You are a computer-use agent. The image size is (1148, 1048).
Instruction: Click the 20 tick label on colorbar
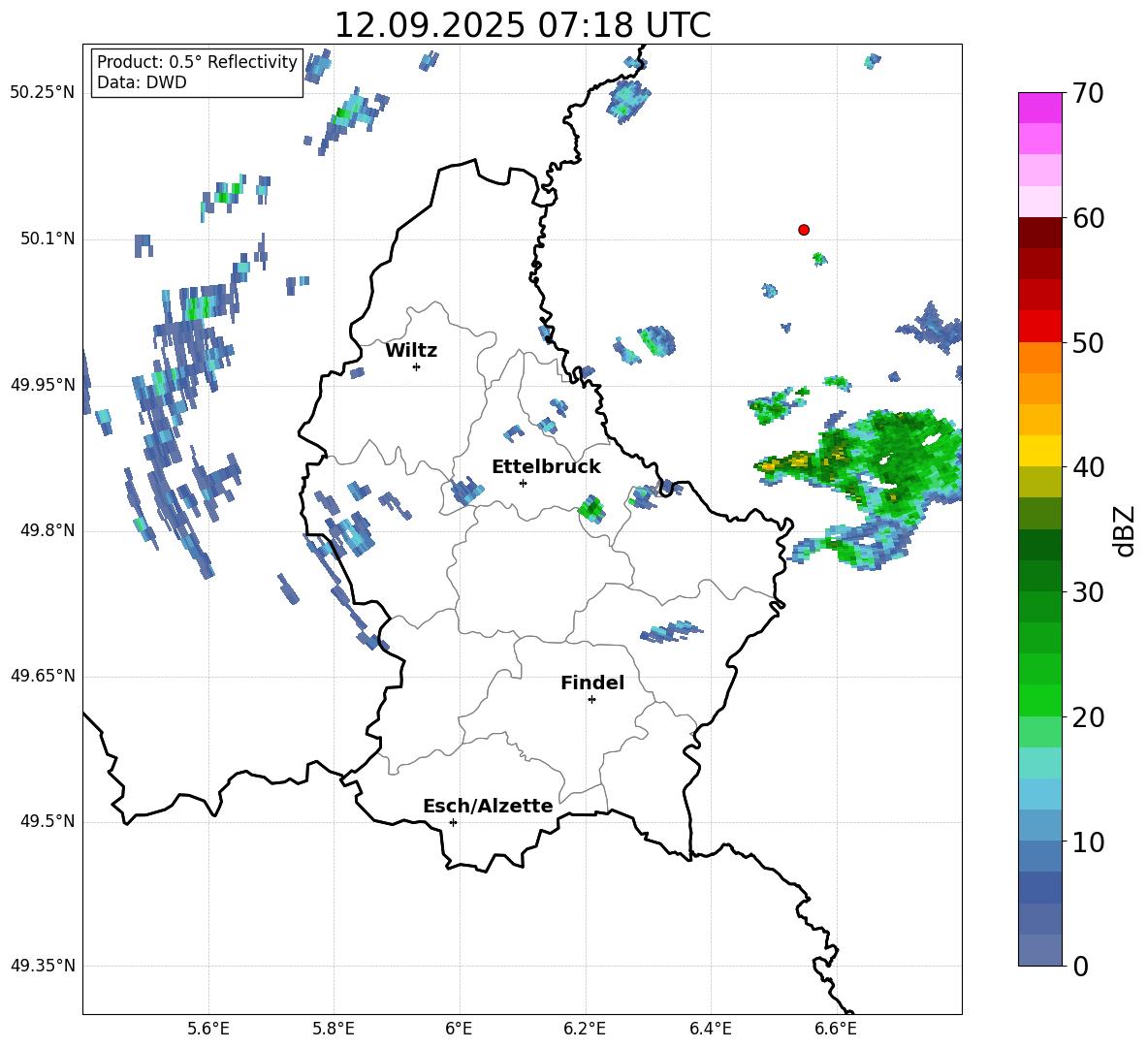click(x=1088, y=716)
